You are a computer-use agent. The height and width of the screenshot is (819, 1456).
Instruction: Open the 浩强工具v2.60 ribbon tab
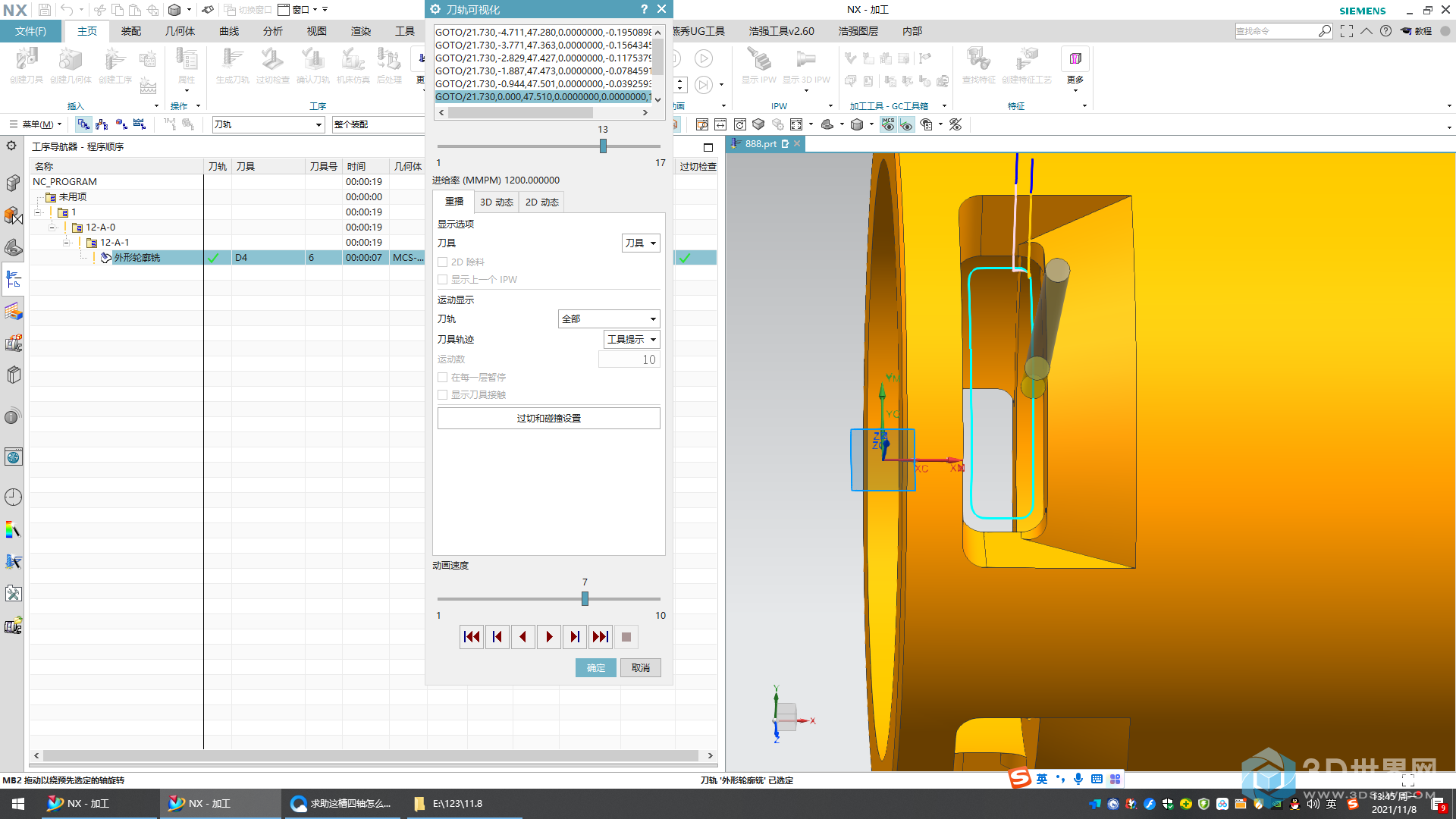781,31
